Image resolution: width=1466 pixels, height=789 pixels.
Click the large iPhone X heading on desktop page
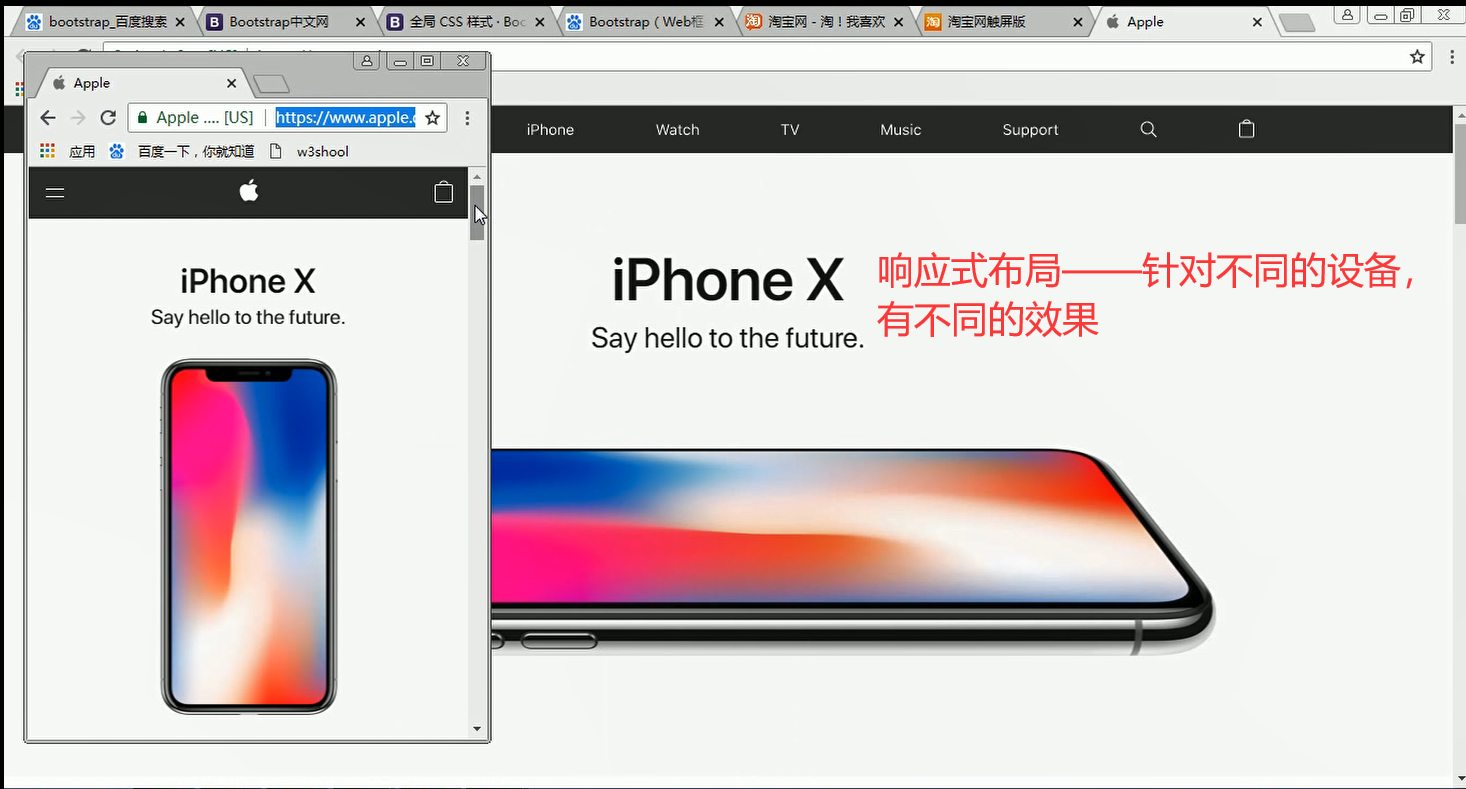click(x=728, y=280)
